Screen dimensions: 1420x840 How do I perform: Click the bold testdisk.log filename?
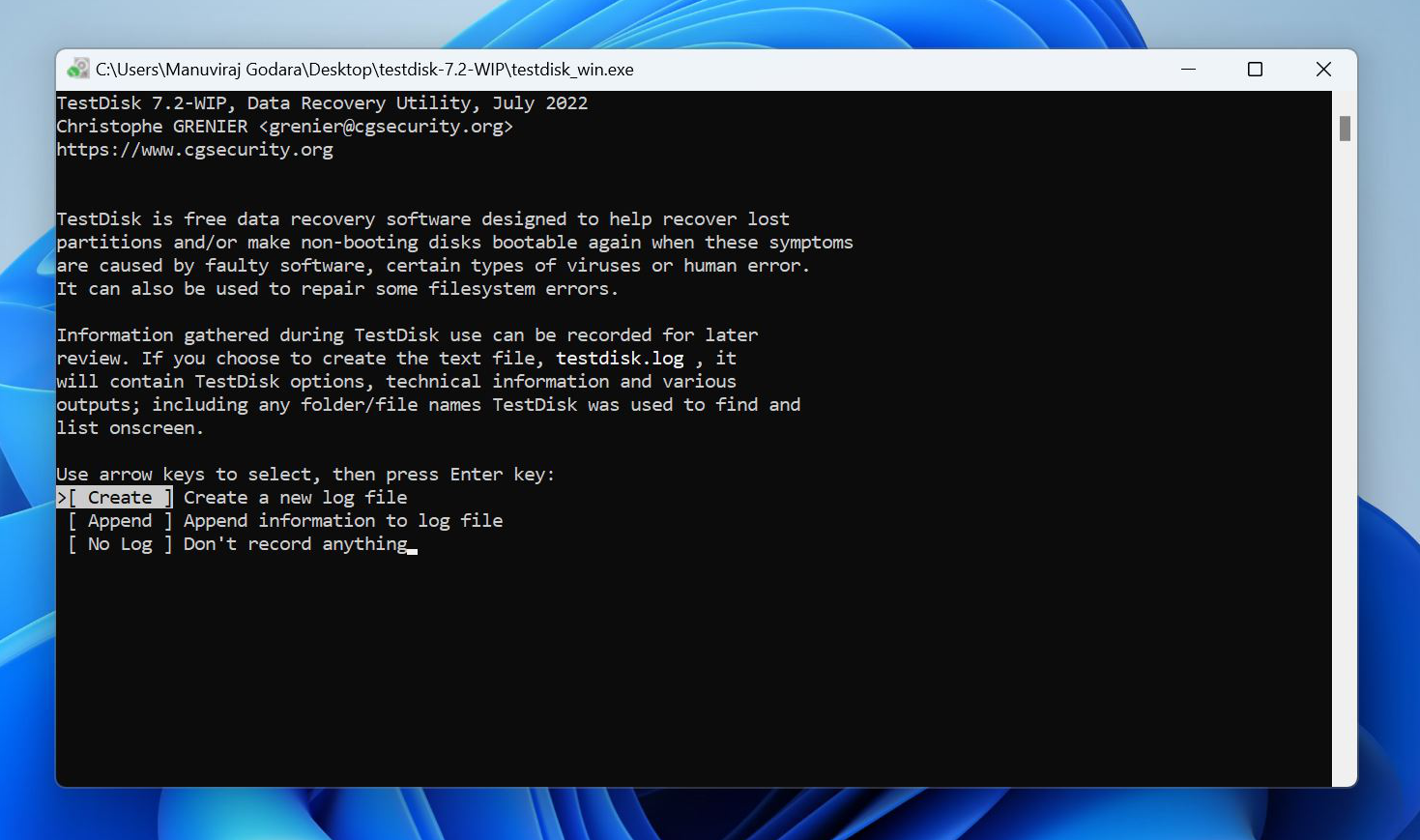coord(620,359)
